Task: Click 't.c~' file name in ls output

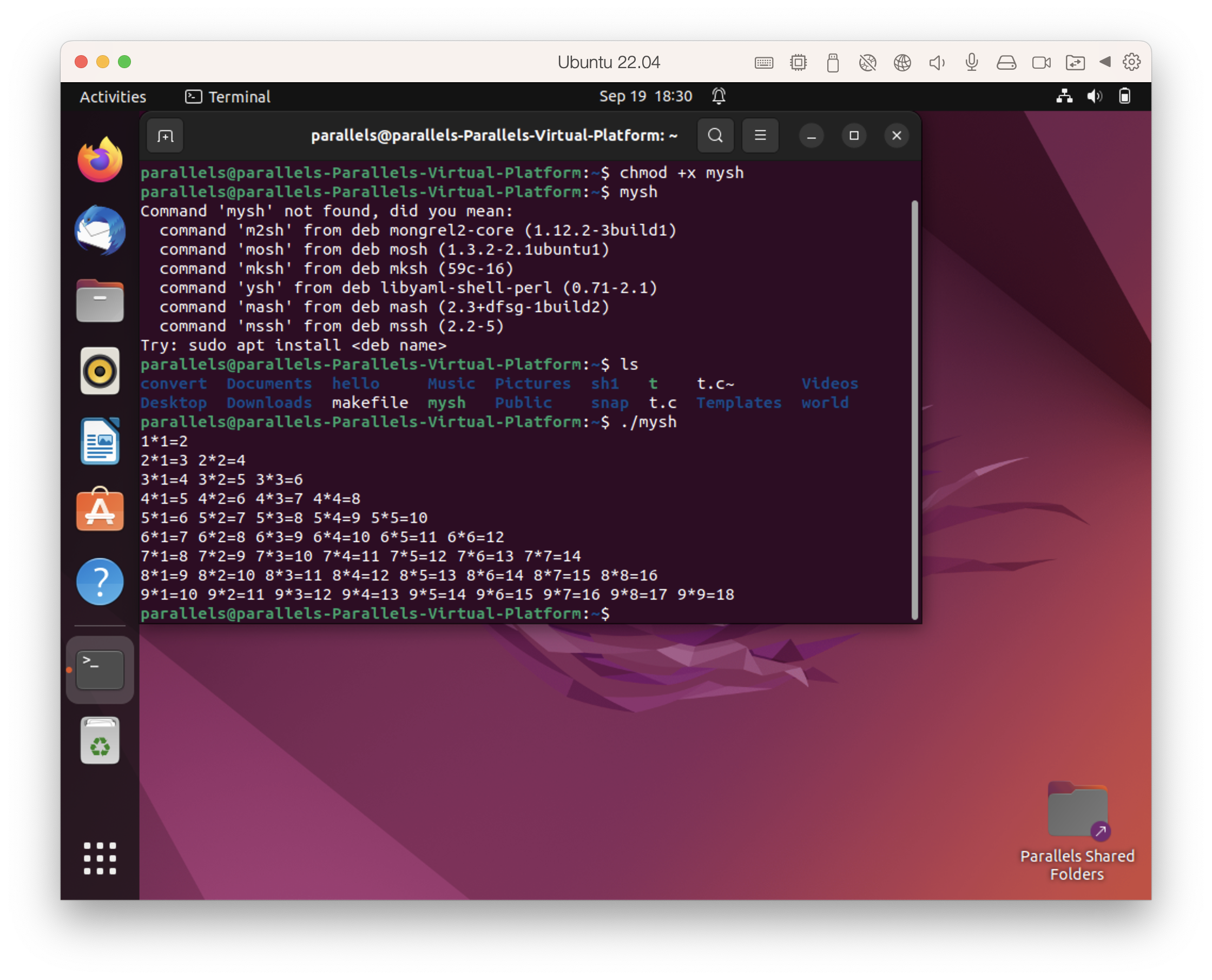Action: (x=715, y=383)
